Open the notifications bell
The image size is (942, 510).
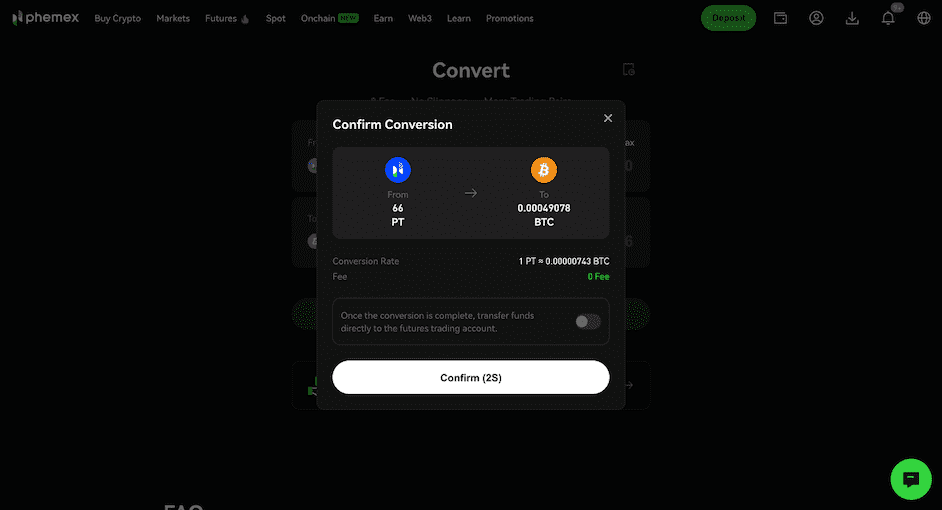point(888,18)
